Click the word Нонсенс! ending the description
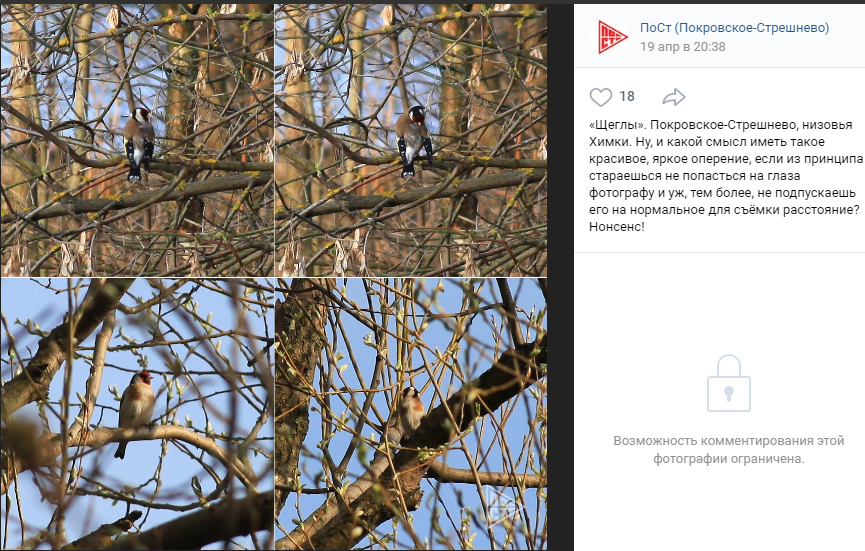865x551 pixels. coord(617,227)
